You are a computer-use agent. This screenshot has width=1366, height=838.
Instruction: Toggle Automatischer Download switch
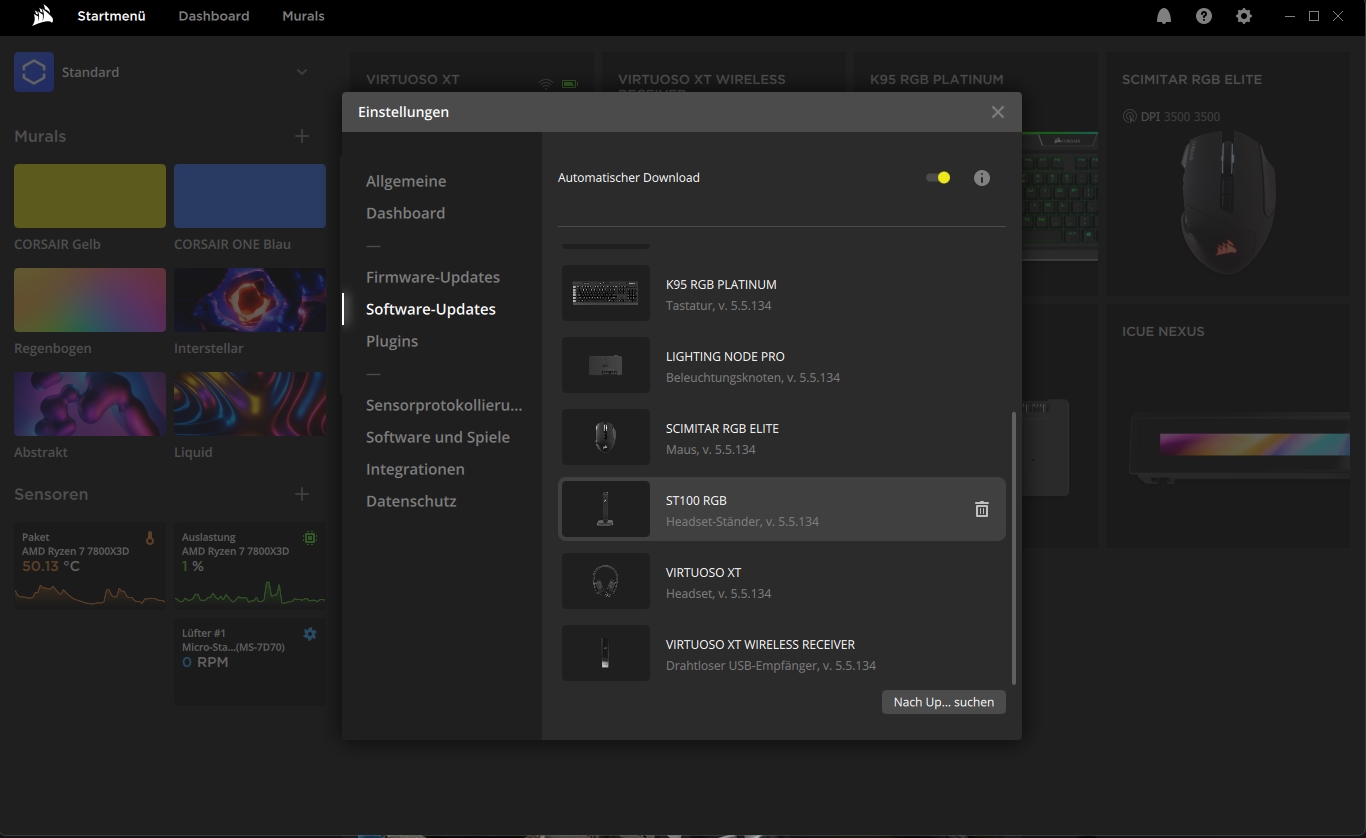click(938, 178)
